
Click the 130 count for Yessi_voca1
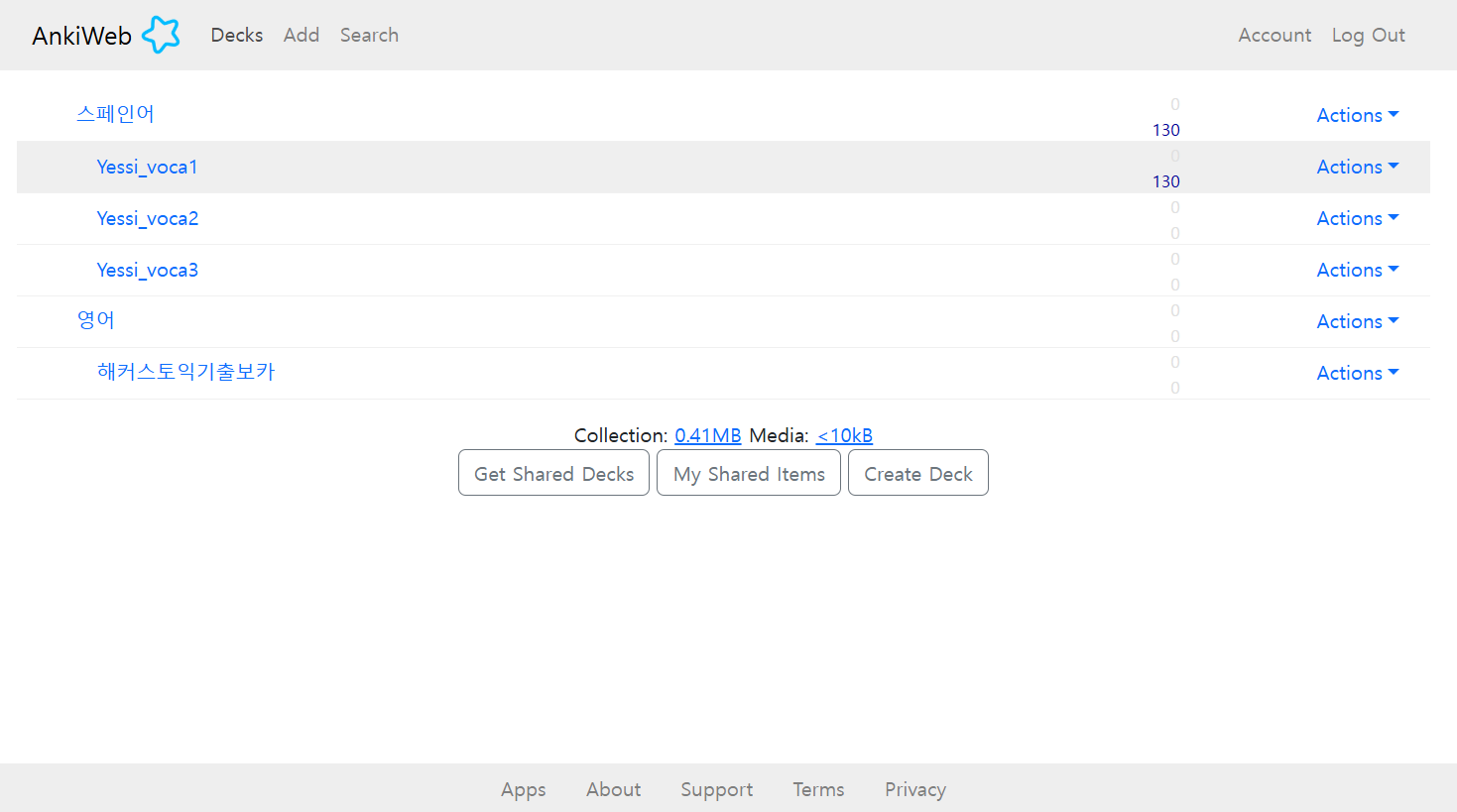[1166, 181]
